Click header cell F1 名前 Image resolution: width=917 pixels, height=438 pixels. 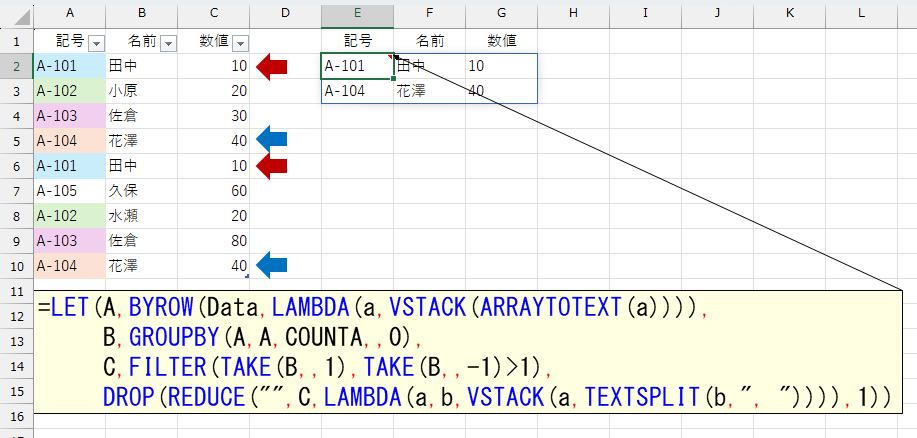pyautogui.click(x=429, y=41)
